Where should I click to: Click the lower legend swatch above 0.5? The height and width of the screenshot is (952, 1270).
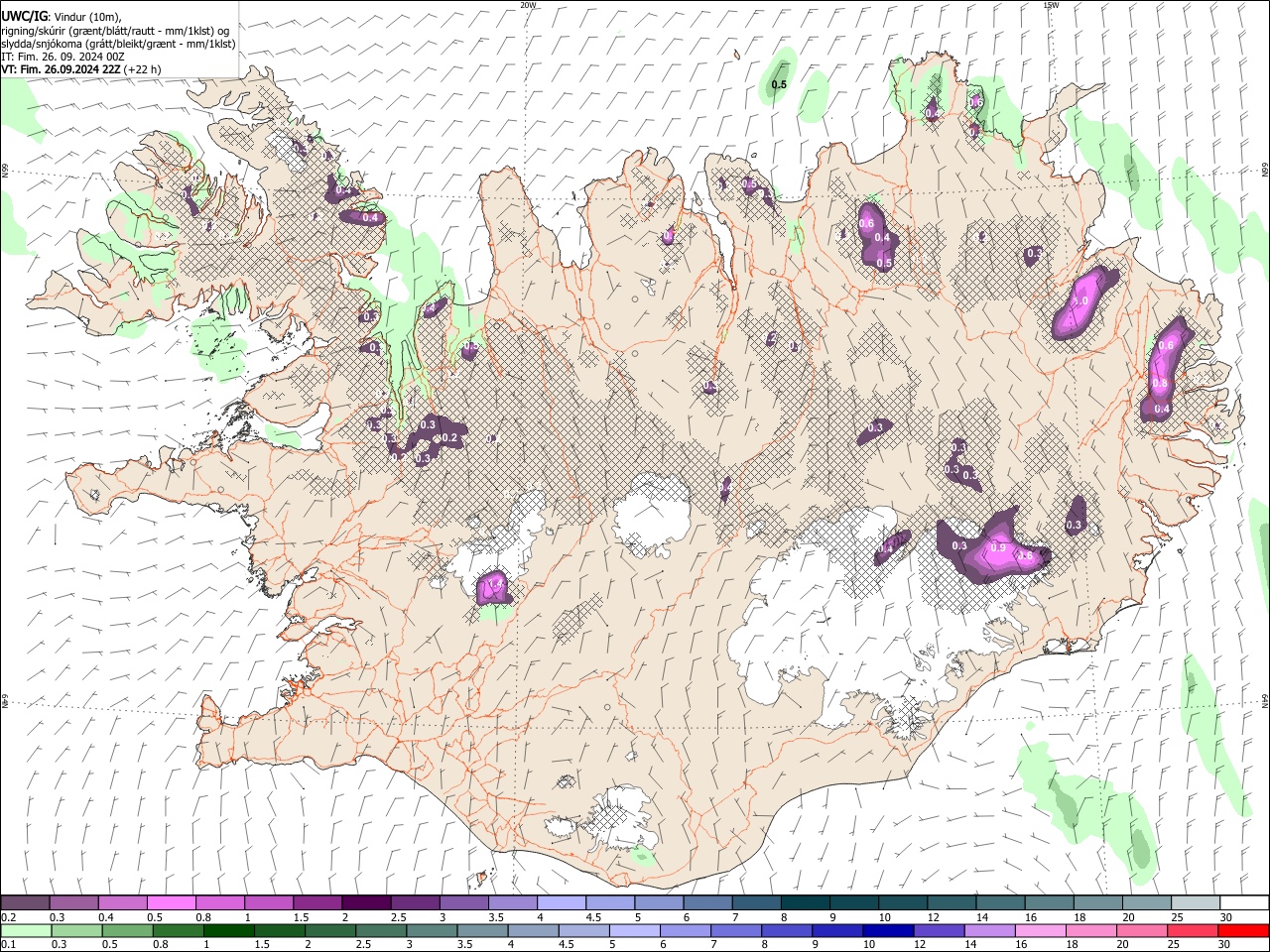[x=127, y=931]
